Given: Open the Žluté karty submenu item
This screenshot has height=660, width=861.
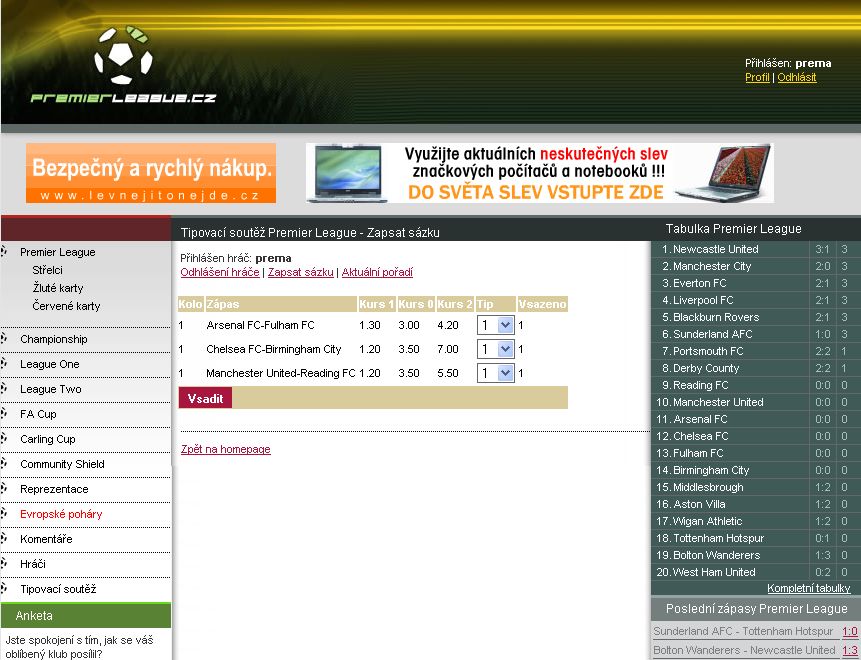Looking at the screenshot, I should 58,288.
